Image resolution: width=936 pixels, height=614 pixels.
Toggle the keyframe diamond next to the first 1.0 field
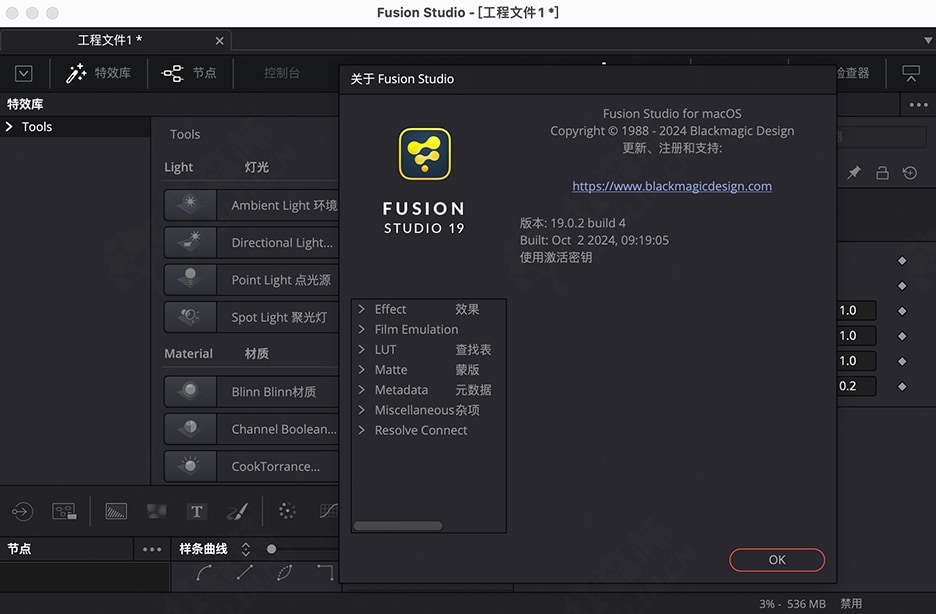click(x=902, y=311)
